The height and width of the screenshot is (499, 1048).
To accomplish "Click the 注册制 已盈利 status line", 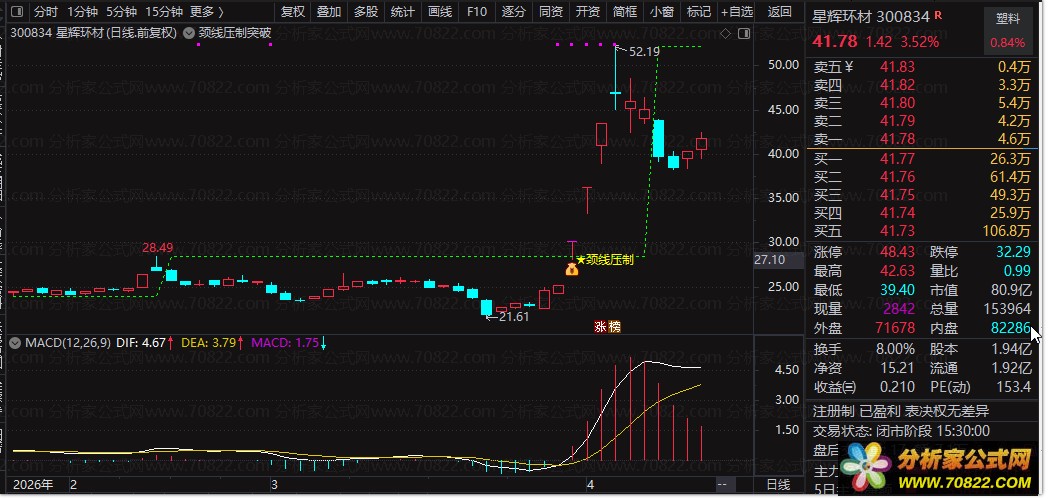I will (x=901, y=411).
